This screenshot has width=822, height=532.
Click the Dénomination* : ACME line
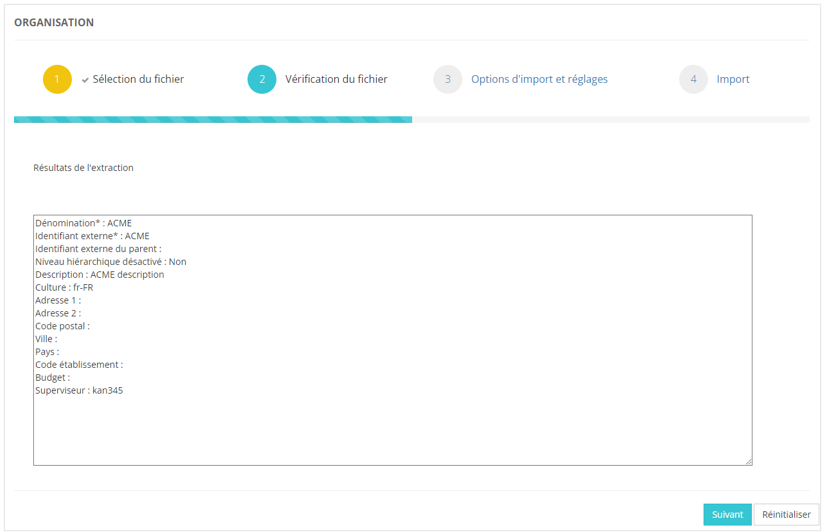83,223
